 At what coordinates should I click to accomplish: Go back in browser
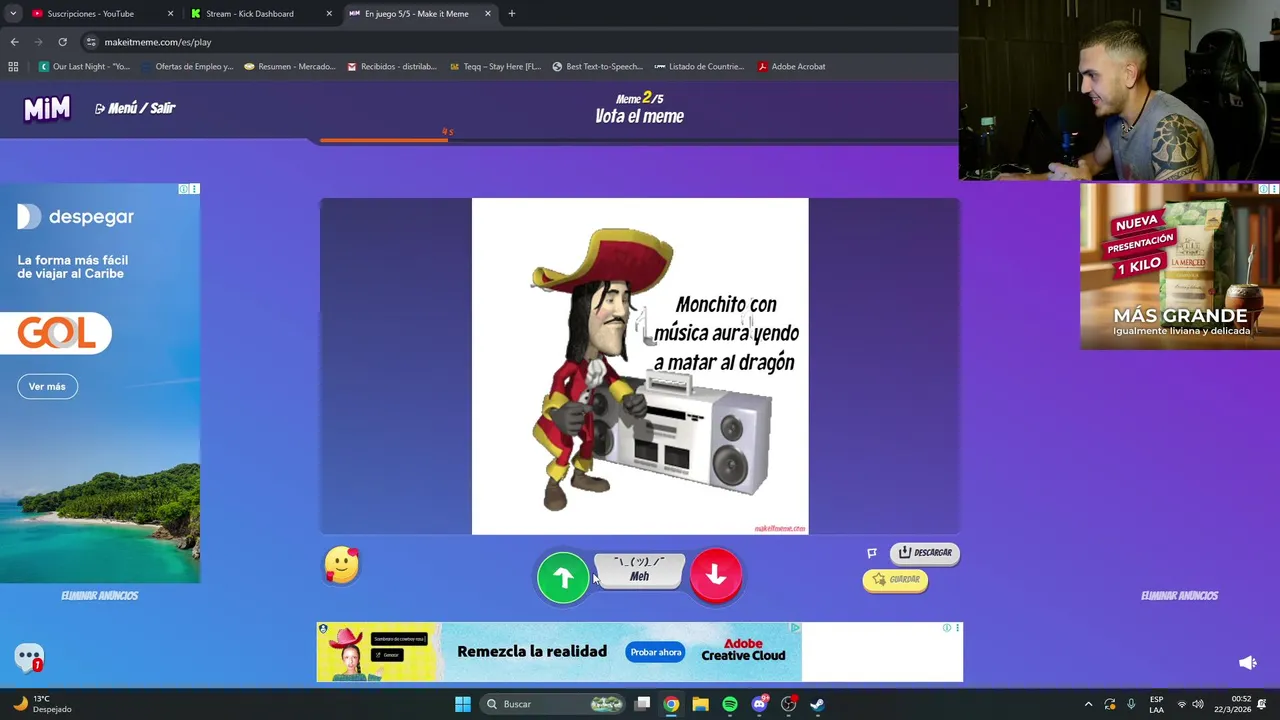point(14,42)
